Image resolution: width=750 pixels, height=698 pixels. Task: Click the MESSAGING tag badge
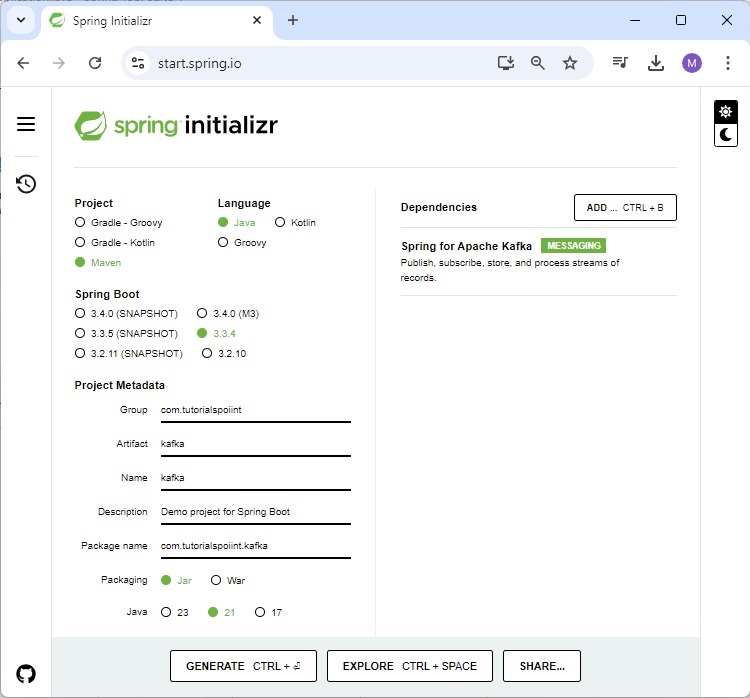click(574, 245)
